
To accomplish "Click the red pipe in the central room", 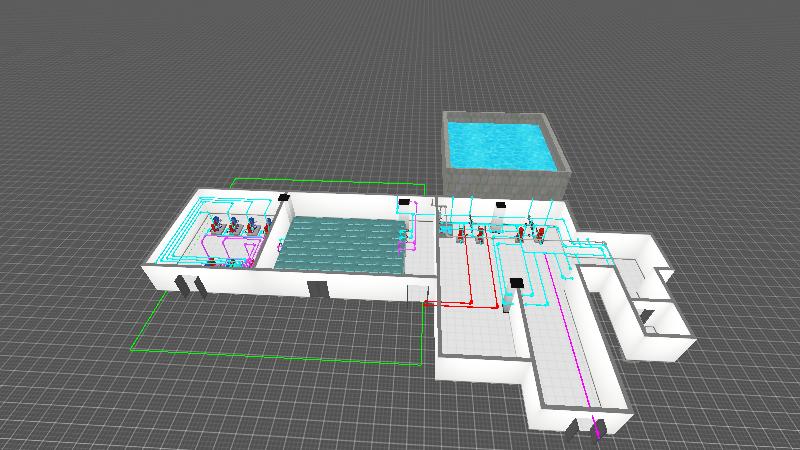I will (x=470, y=301).
